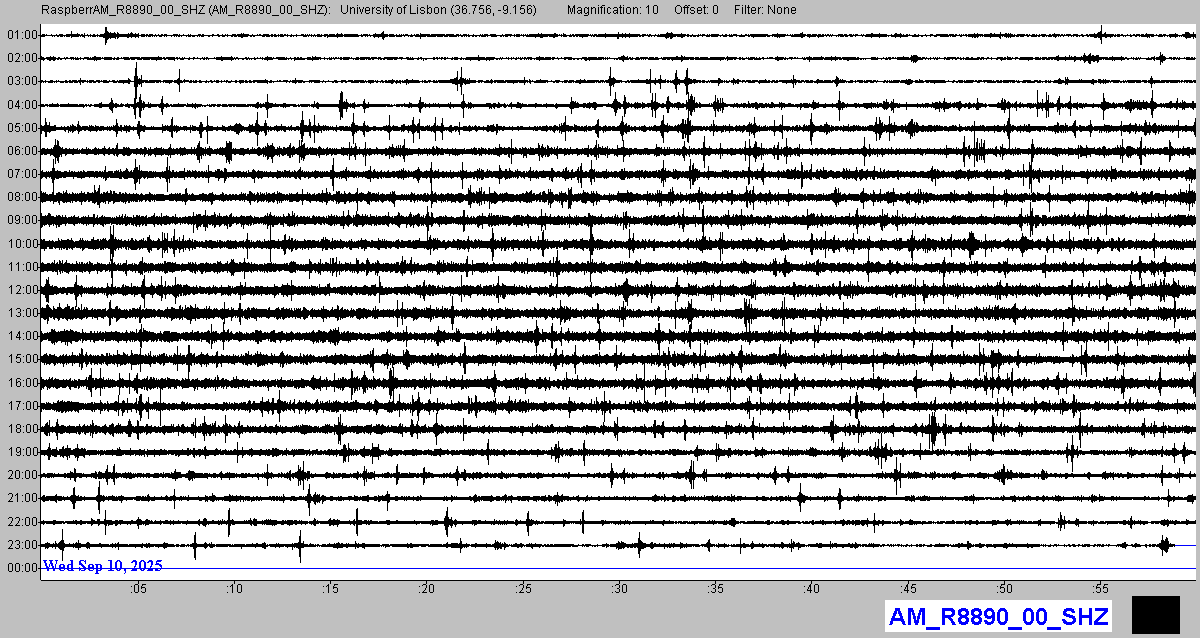Viewport: 1200px width, 638px height.
Task: Select the 06:00 hour trace label
Action: [22, 151]
